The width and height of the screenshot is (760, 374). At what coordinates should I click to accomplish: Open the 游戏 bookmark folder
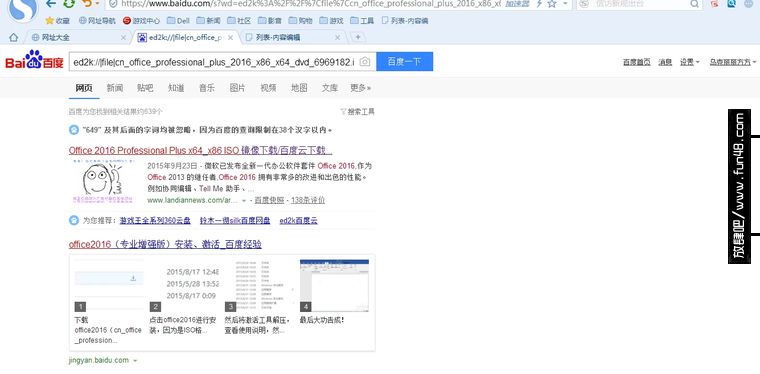click(331, 21)
